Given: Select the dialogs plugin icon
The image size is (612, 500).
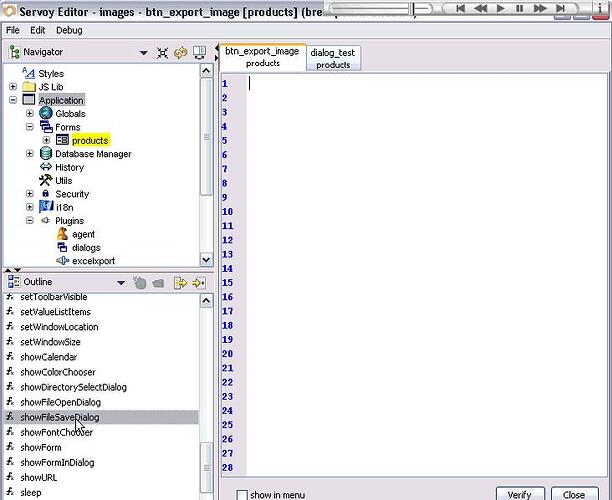Looking at the screenshot, I should 62,247.
